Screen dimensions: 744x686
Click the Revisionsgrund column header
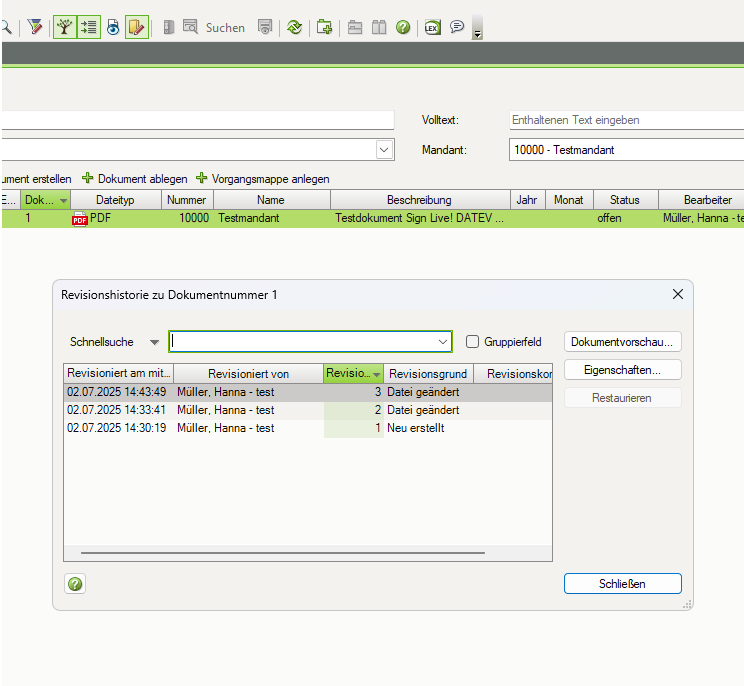pyautogui.click(x=428, y=373)
